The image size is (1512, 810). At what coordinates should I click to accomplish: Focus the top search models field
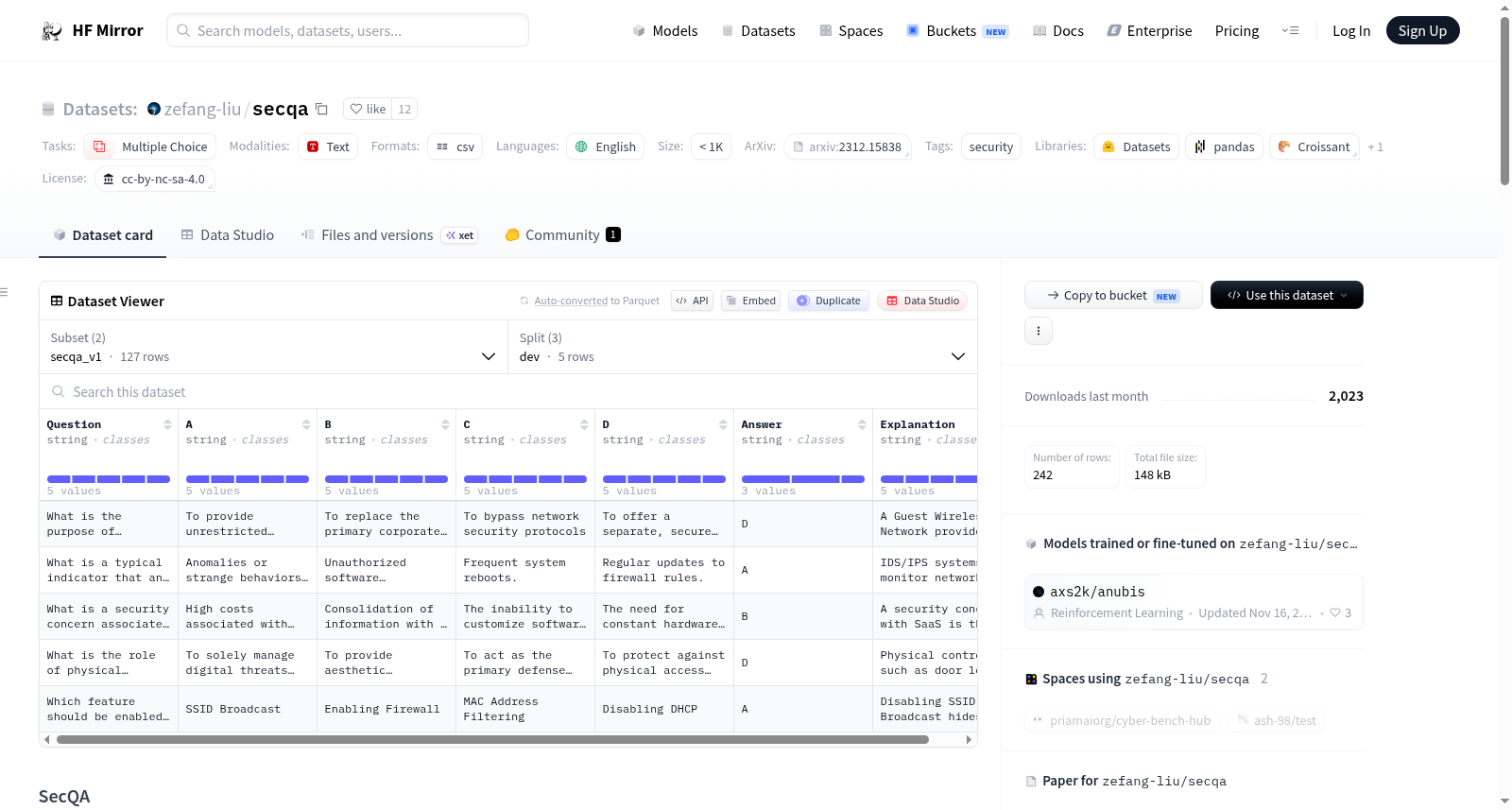pyautogui.click(x=348, y=30)
